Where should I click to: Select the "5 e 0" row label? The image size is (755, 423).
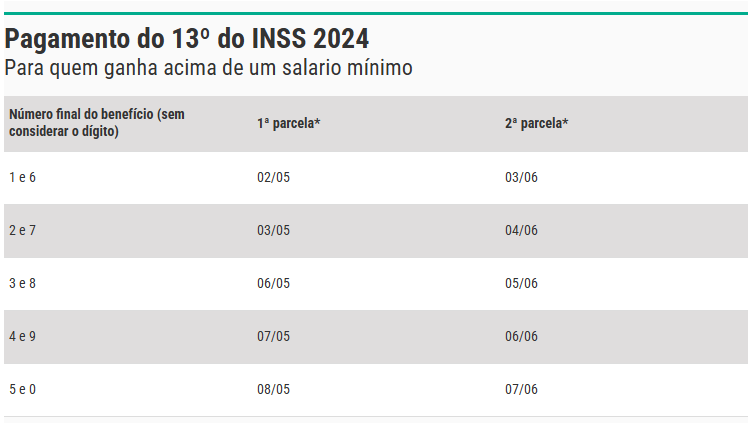pyautogui.click(x=22, y=390)
